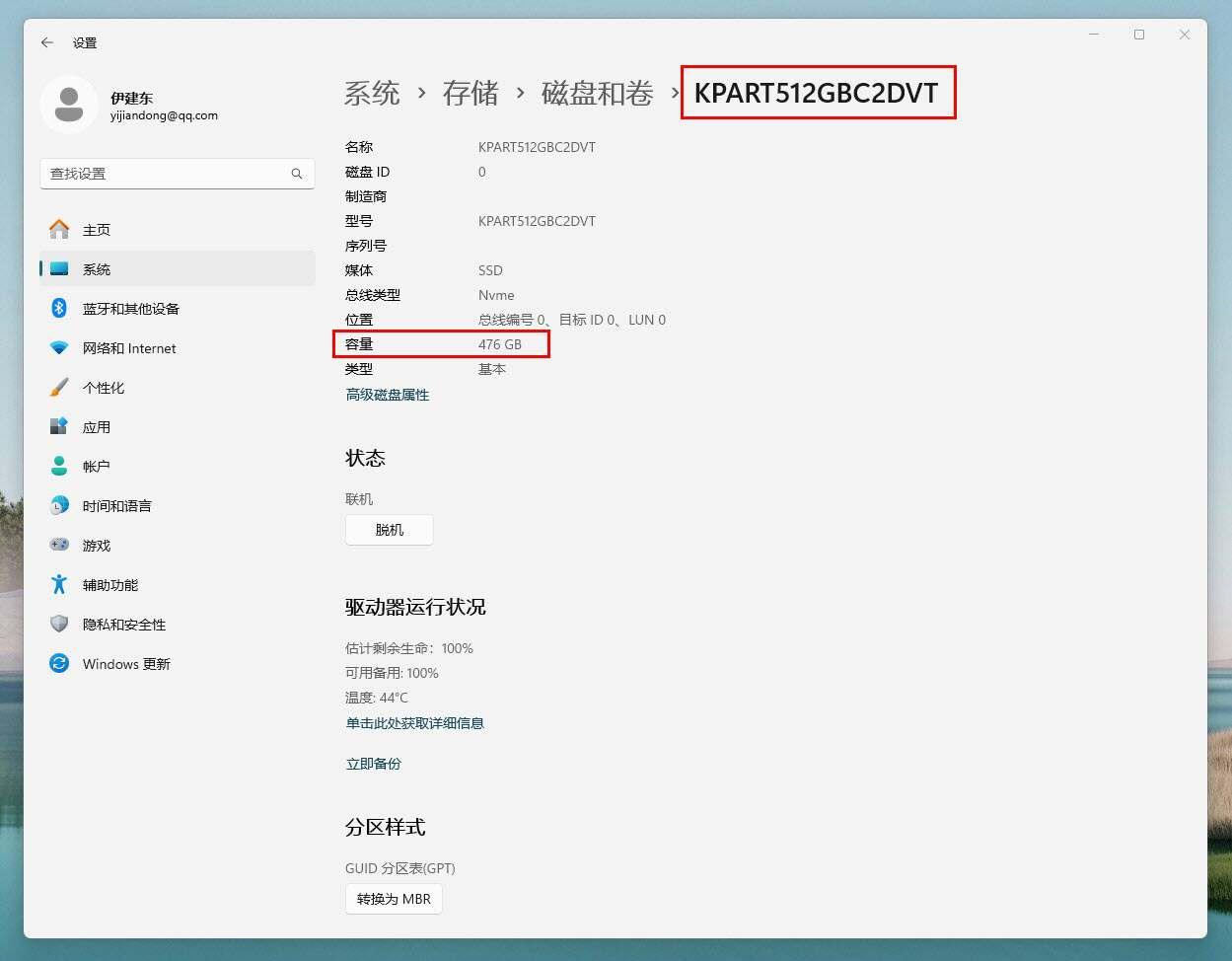
Task: Navigate to 存储 via breadcrumb
Action: [471, 93]
